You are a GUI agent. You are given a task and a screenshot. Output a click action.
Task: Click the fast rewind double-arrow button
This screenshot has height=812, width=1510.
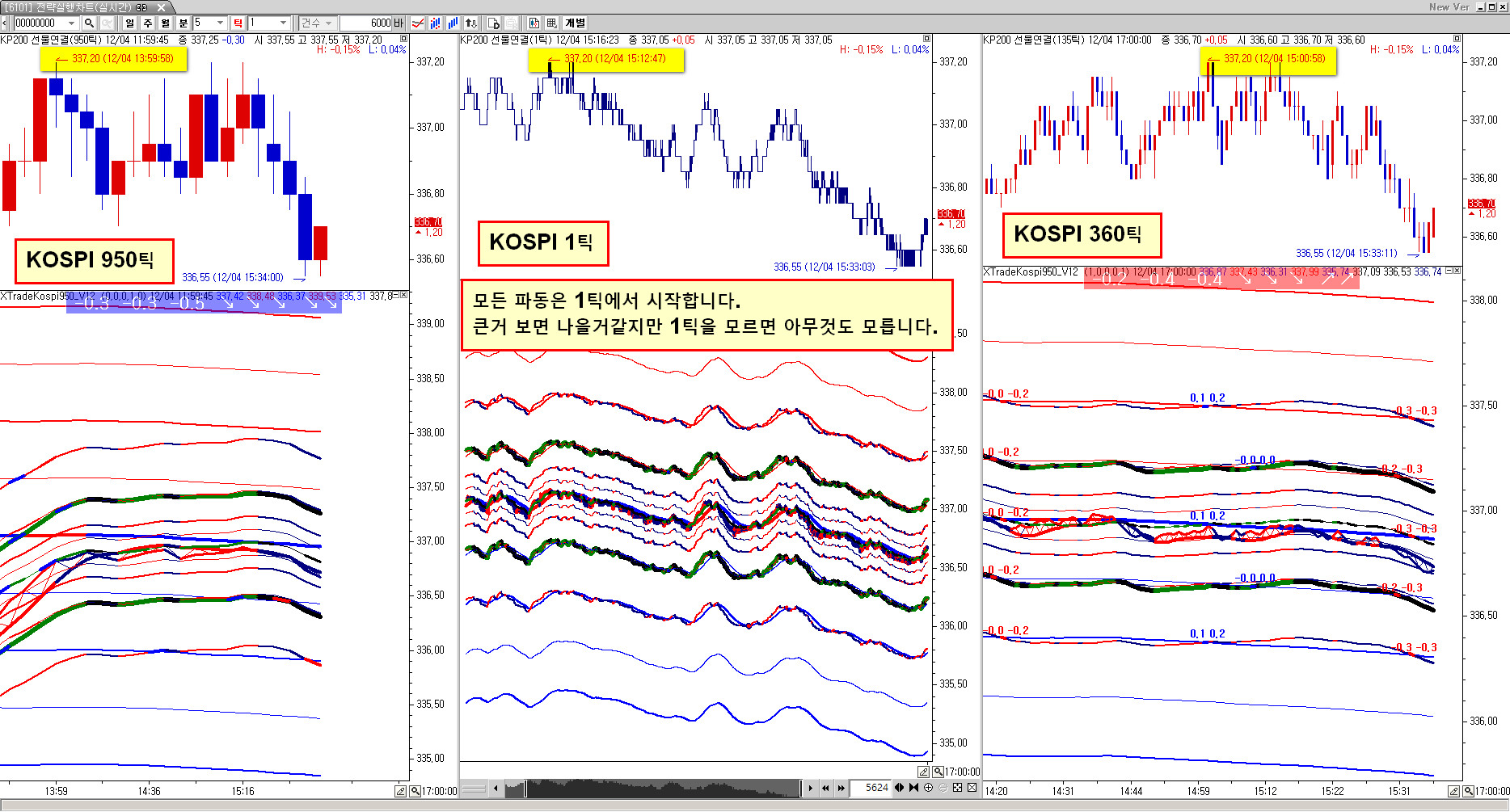[x=825, y=788]
